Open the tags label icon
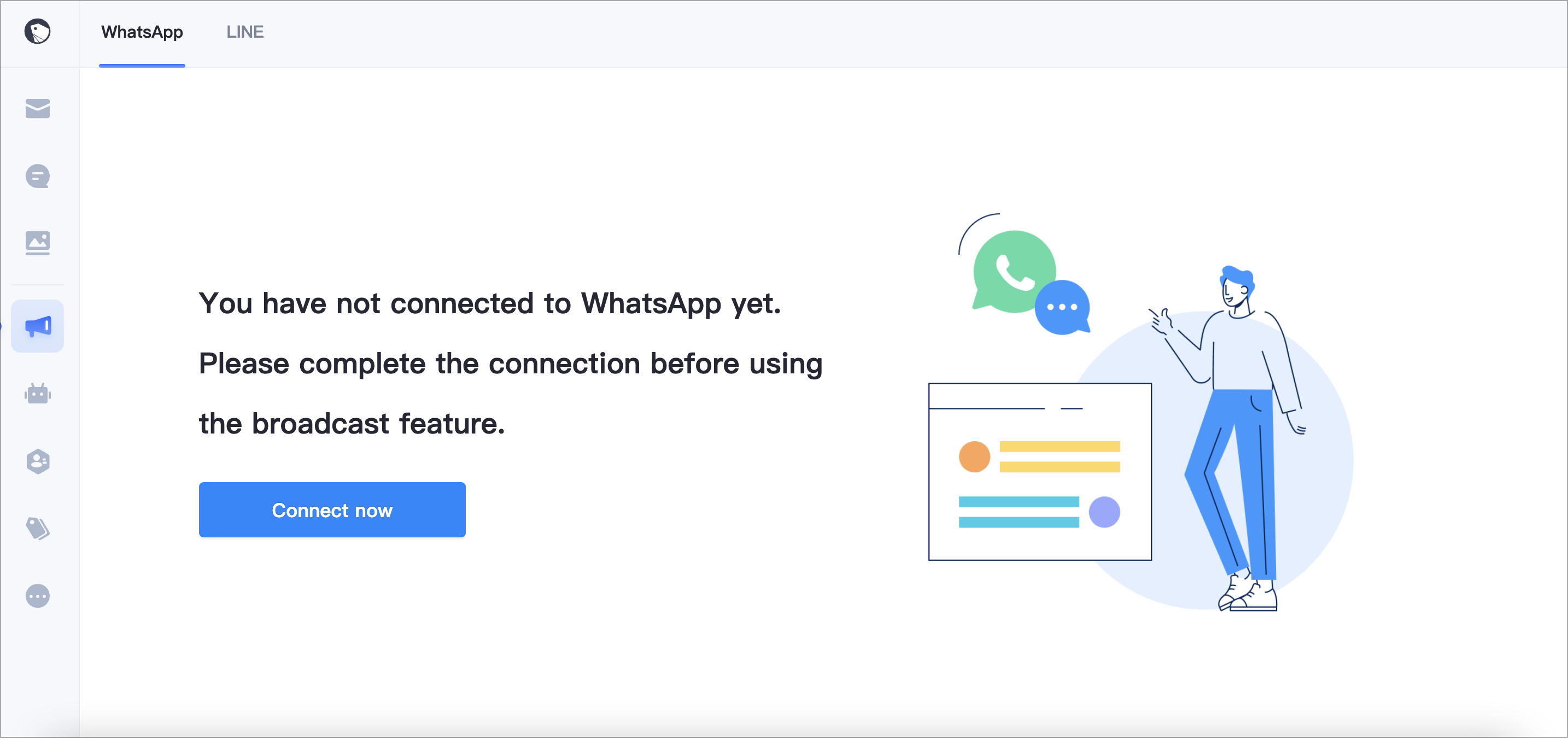1568x738 pixels. (x=38, y=528)
